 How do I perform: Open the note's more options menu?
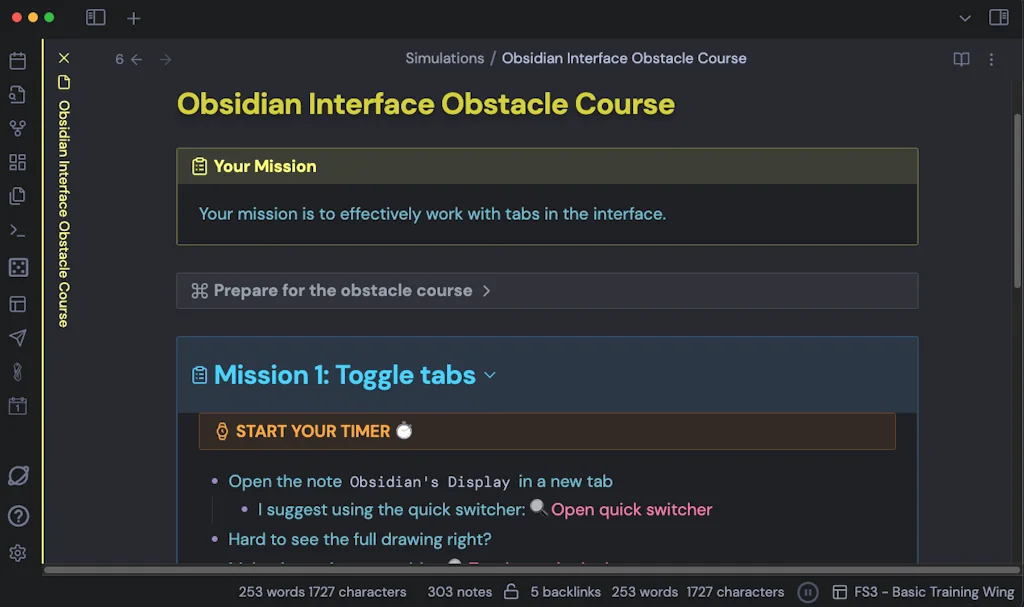click(991, 59)
